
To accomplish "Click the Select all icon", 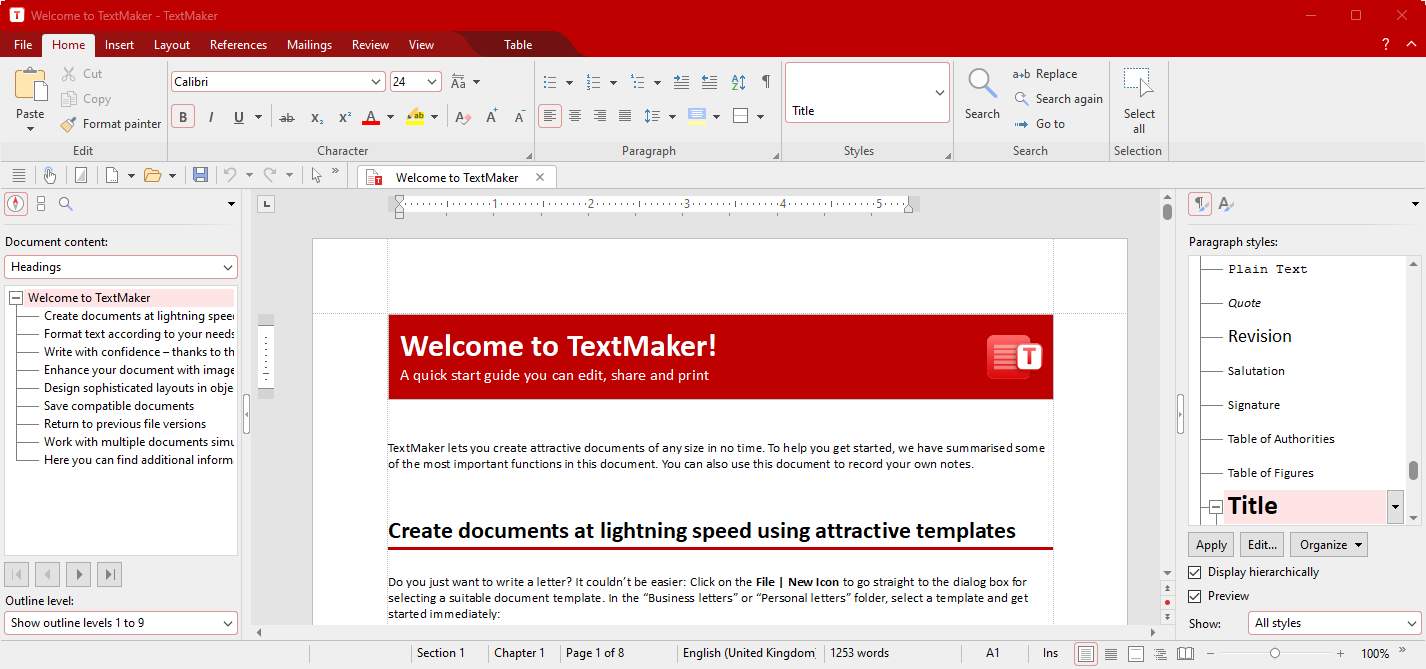I will (x=1138, y=83).
